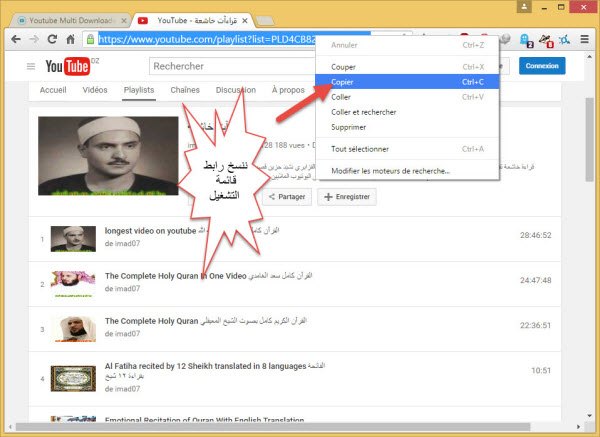Select Supprimer in context menu
Viewport: 600px width, 437px height.
(407, 127)
